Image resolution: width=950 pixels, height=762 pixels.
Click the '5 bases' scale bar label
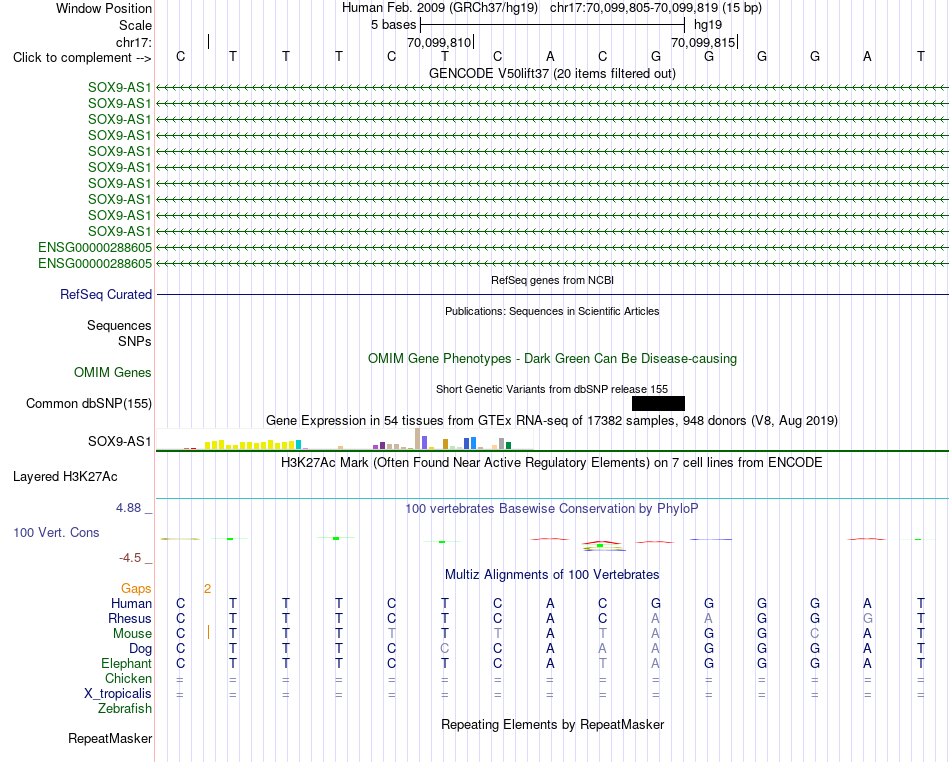(x=394, y=25)
